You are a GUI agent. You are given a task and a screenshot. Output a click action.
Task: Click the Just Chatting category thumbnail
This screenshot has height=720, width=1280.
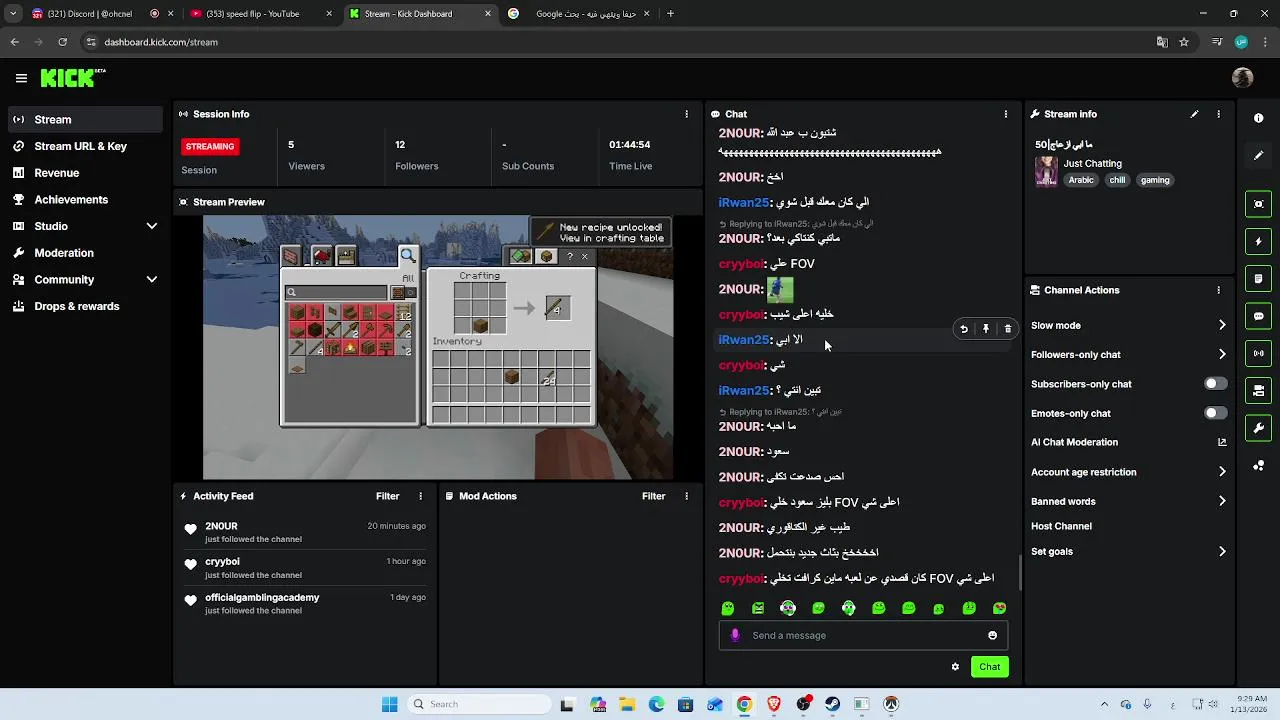1046,171
